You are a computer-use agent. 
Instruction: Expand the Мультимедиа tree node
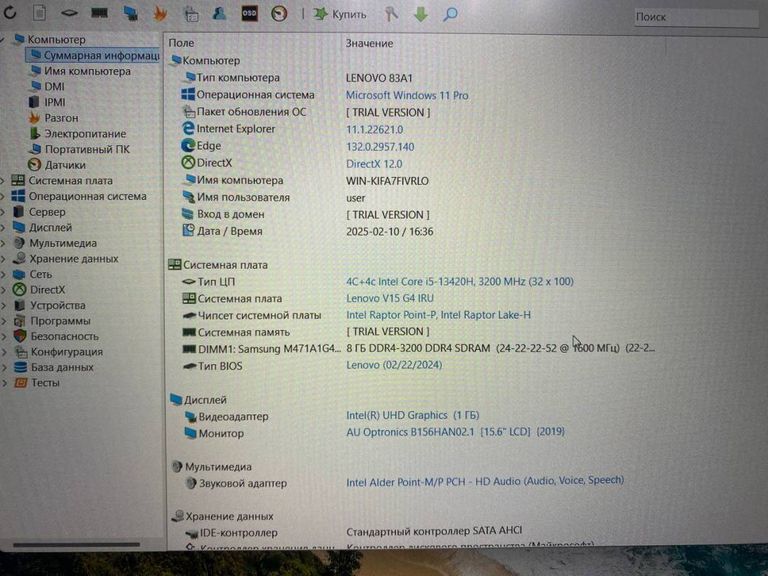click(x=3, y=243)
